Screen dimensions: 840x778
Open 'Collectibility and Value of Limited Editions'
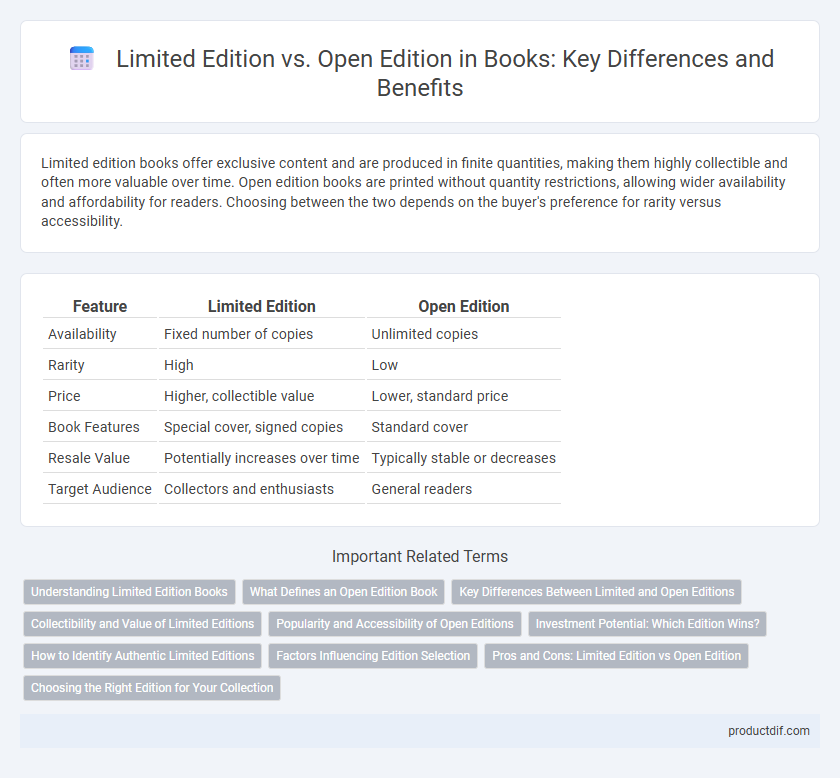[142, 624]
